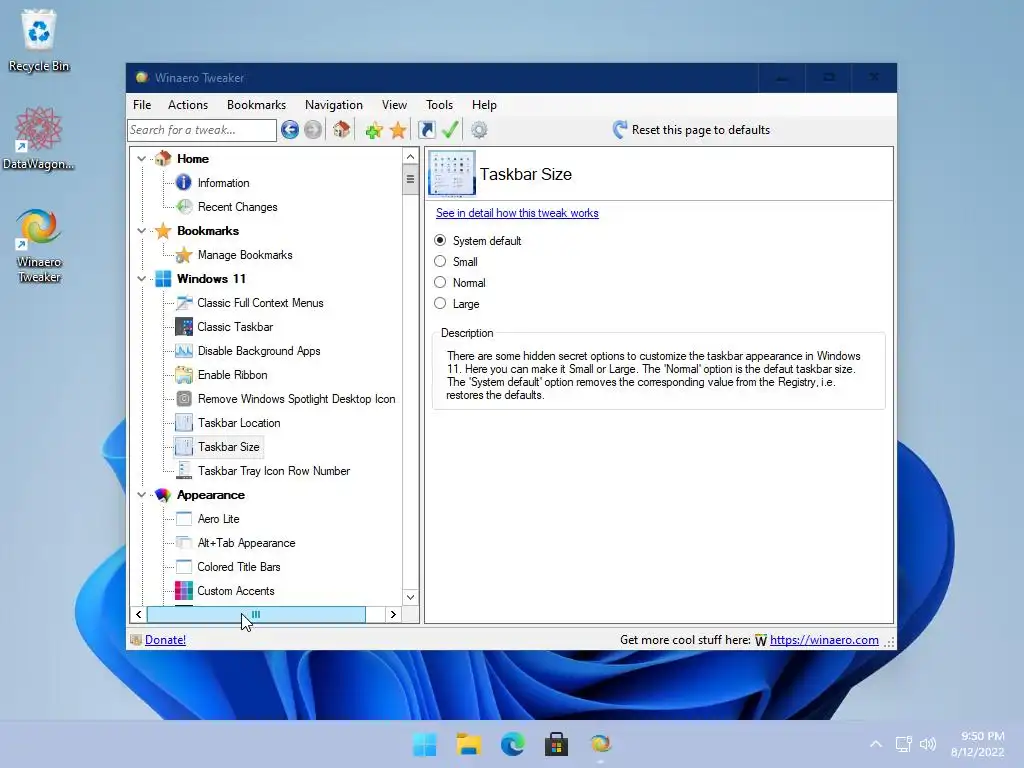Open the clock showing 9:50 PM
Screen dimensions: 1024x768
pos(978,744)
